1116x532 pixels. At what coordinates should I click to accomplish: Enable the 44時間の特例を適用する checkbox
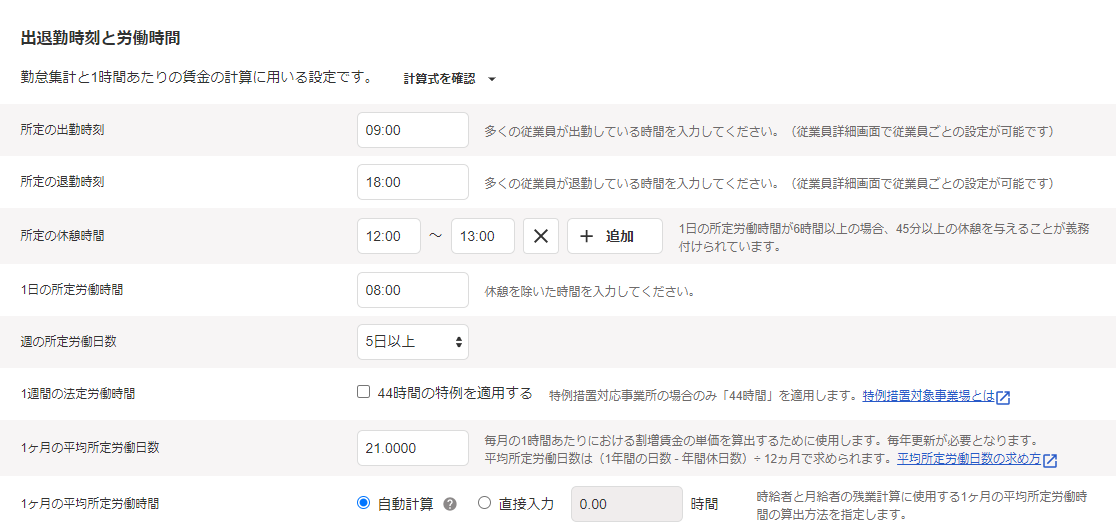tap(364, 392)
